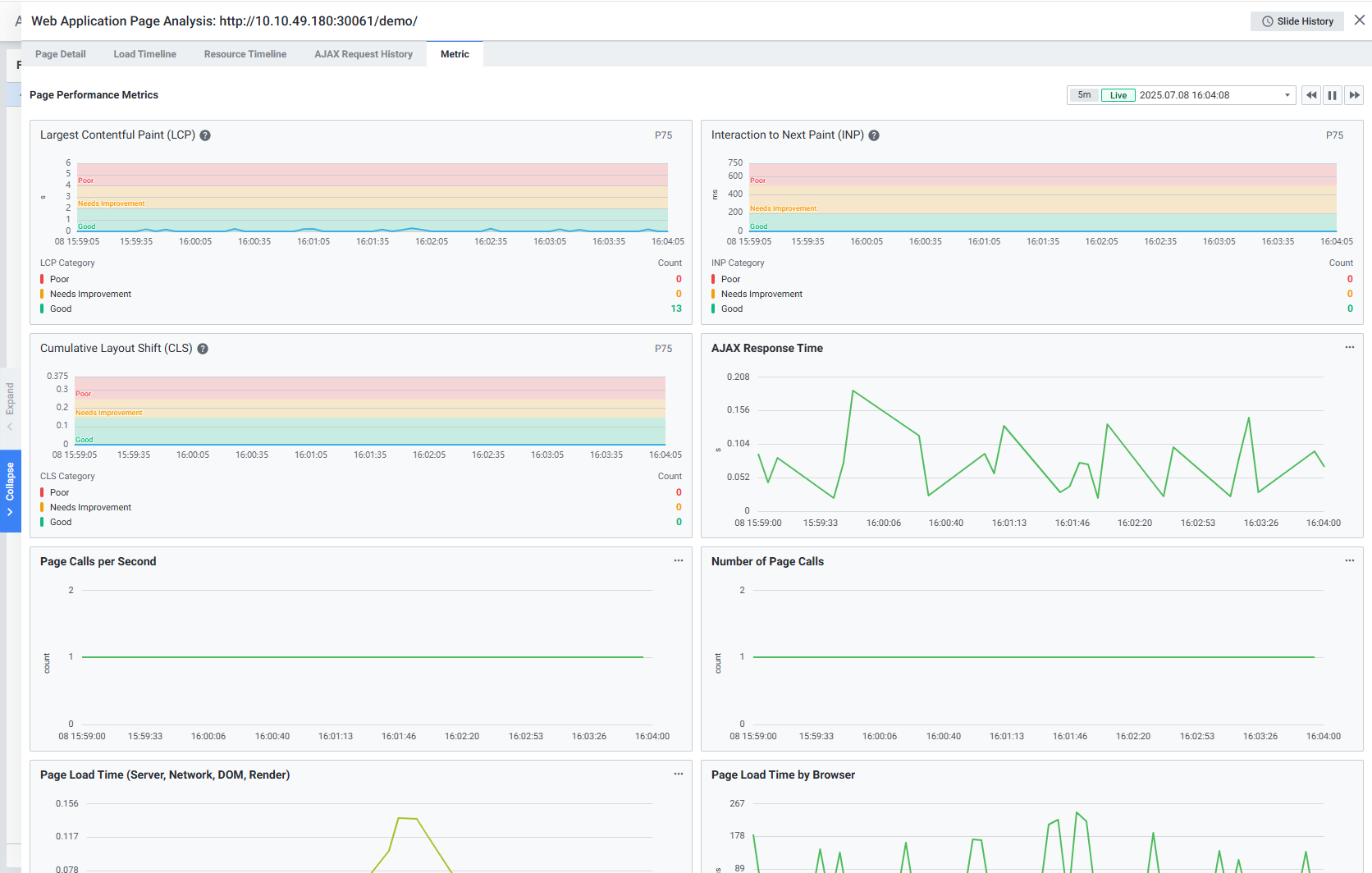This screenshot has width=1372, height=873.
Task: Collapse the blue side panel
Action: coord(10,490)
